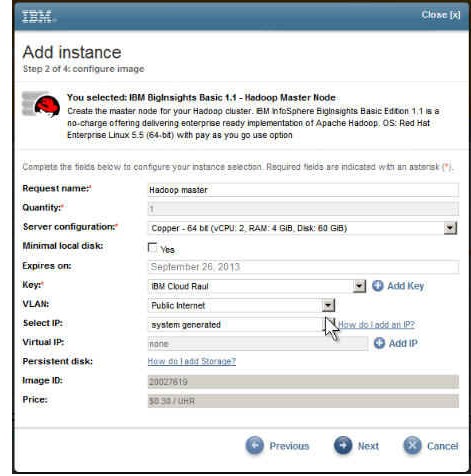Tick the Minimal local disk Yes checkbox

(x=152, y=247)
